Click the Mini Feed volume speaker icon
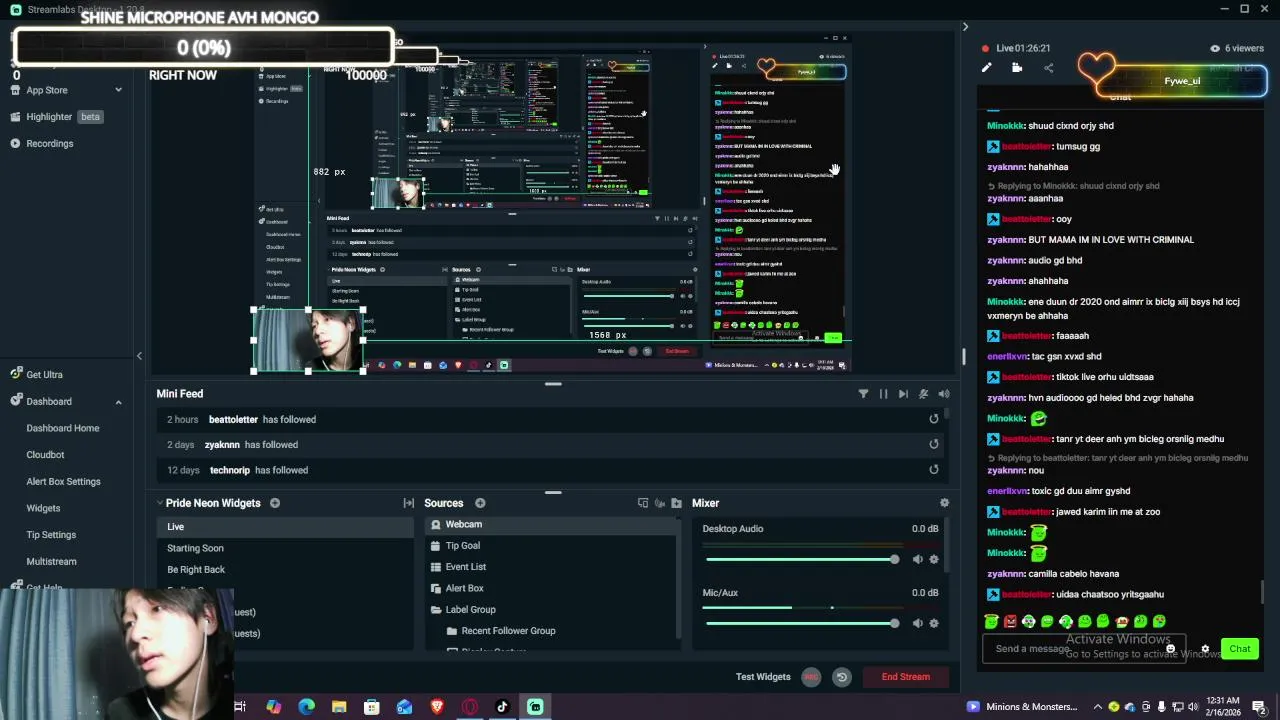This screenshot has width=1280, height=720. tap(943, 394)
